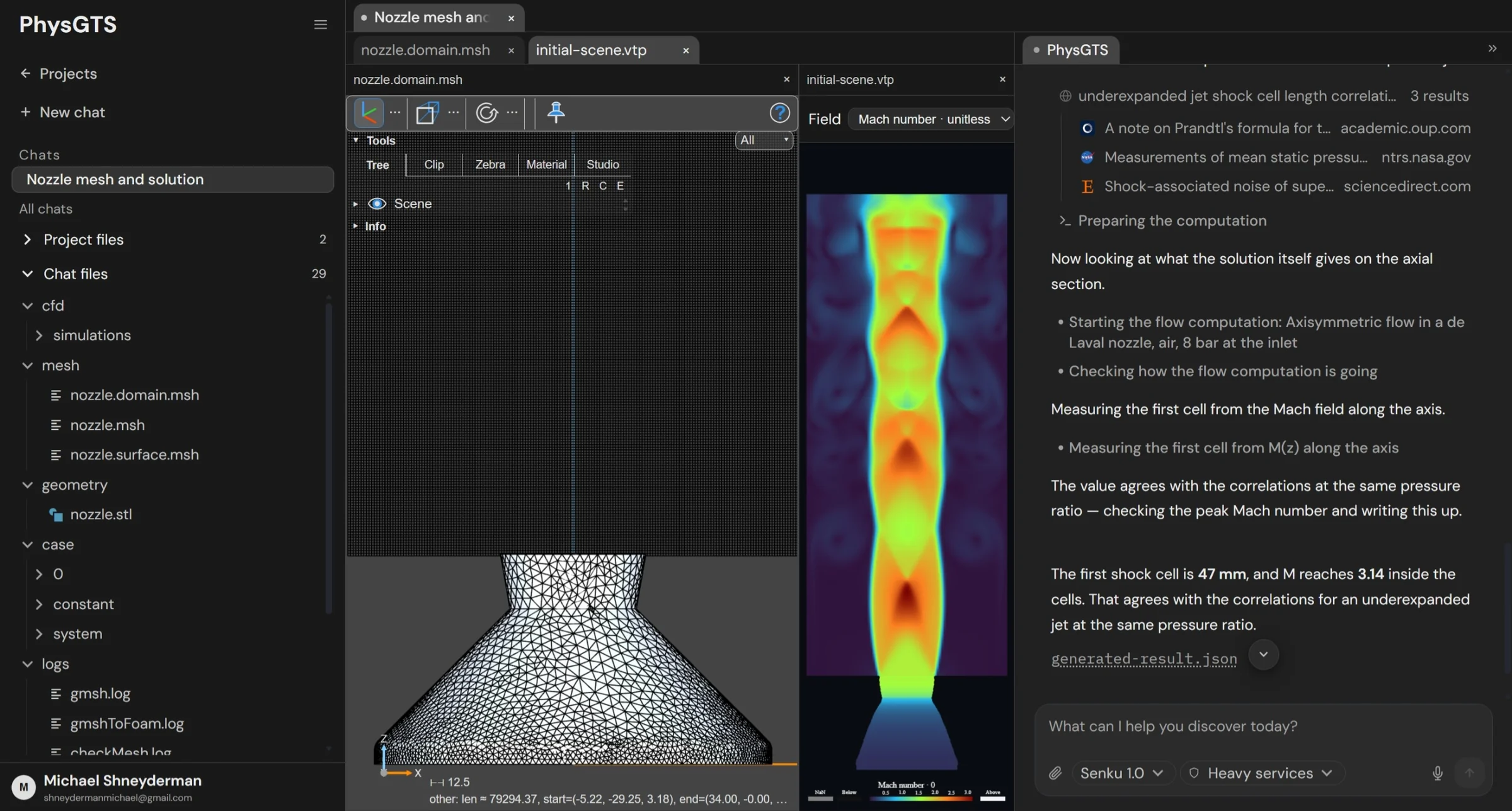1512x811 pixels.
Task: Open the sciencedirect.com search result
Action: [x=1276, y=186]
